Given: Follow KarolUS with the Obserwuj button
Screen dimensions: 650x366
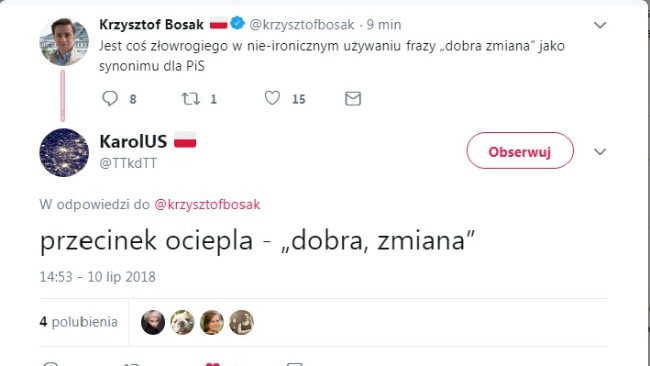Looking at the screenshot, I should [520, 150].
